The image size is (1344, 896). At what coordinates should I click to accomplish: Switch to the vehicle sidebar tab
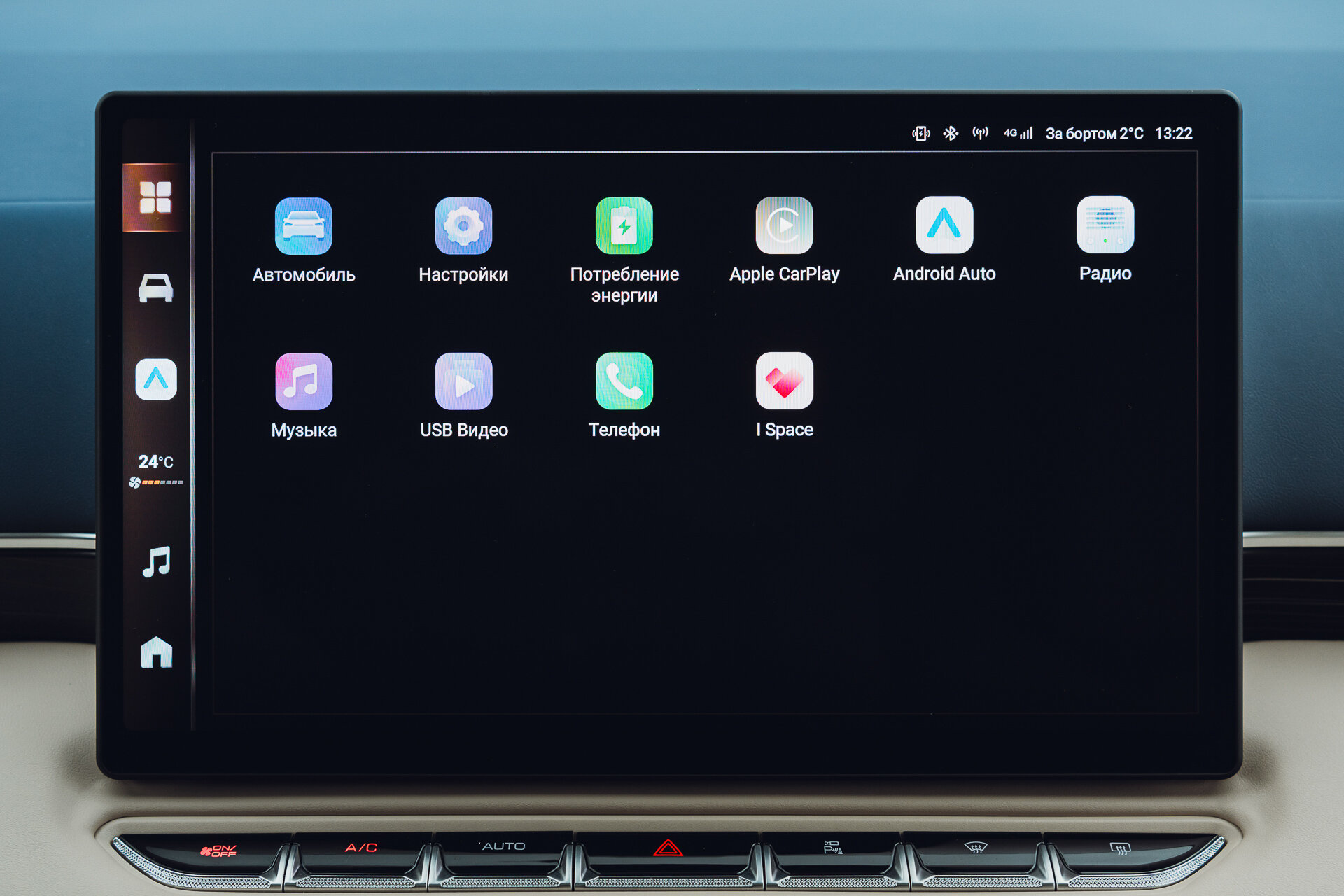(155, 288)
